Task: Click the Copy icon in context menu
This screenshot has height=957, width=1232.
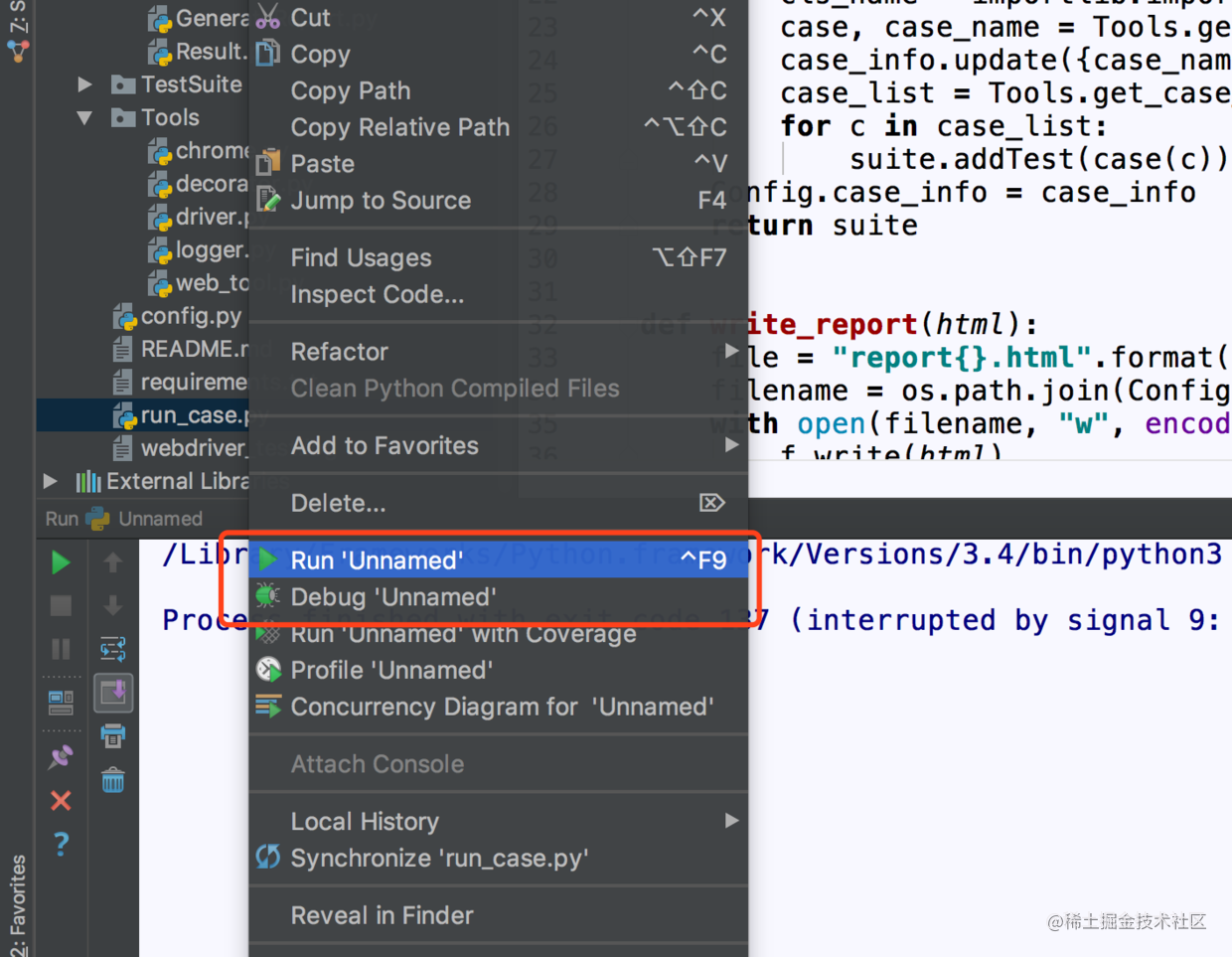Action: click(268, 54)
